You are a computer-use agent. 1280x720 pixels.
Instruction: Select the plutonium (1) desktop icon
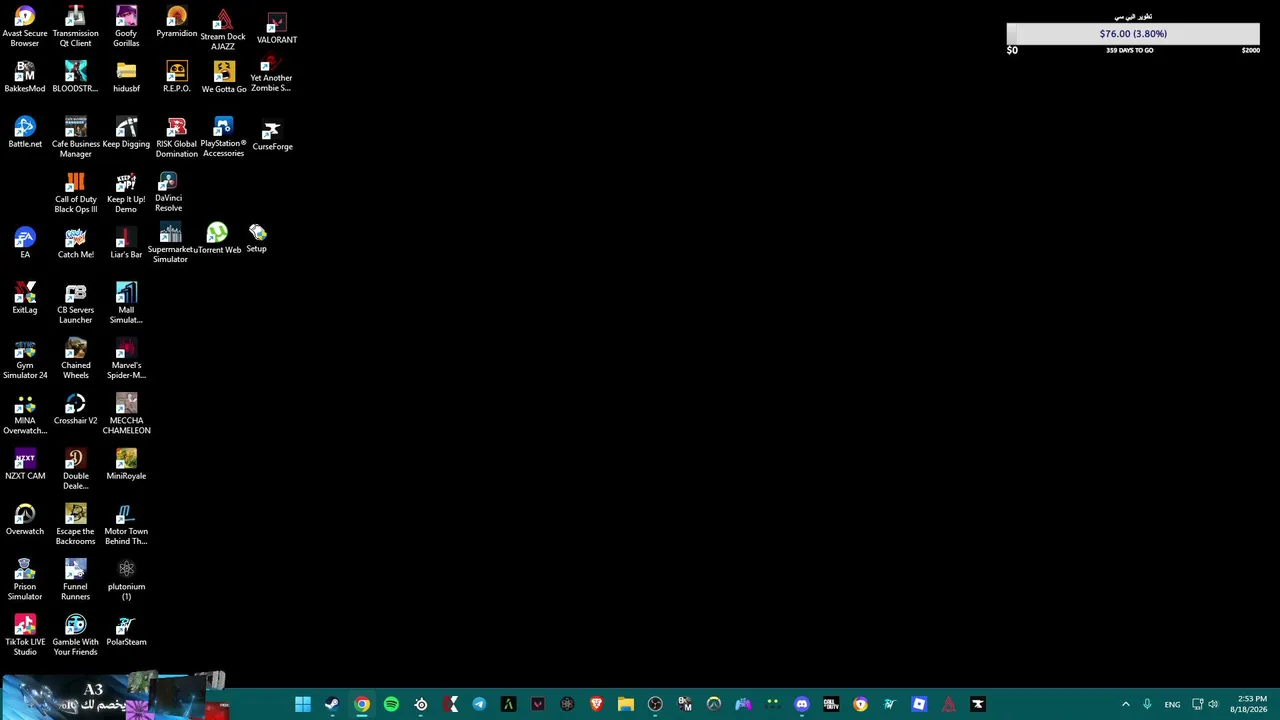tap(126, 580)
